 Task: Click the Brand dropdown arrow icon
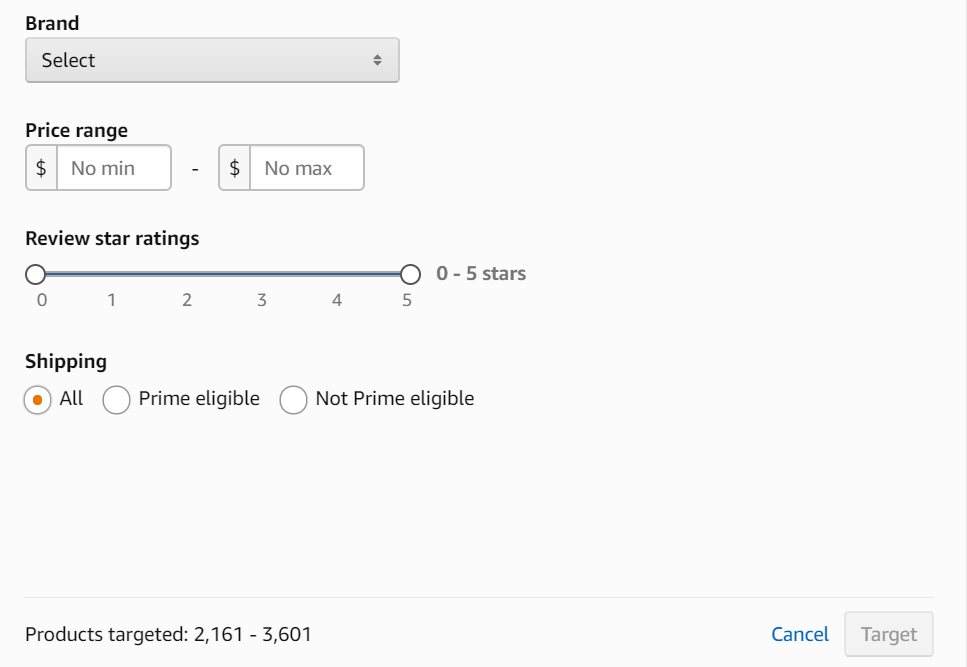pos(377,60)
